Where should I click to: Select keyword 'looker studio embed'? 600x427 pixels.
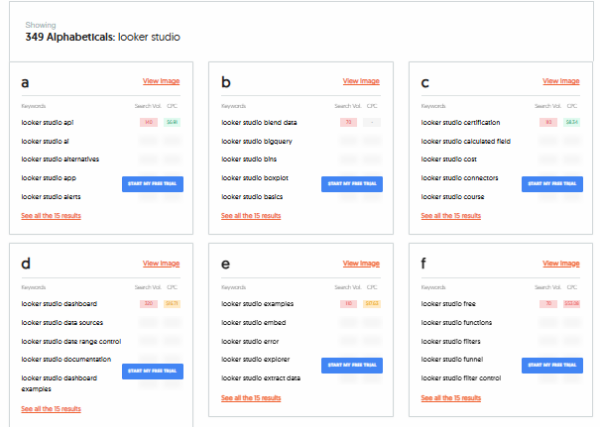253,323
